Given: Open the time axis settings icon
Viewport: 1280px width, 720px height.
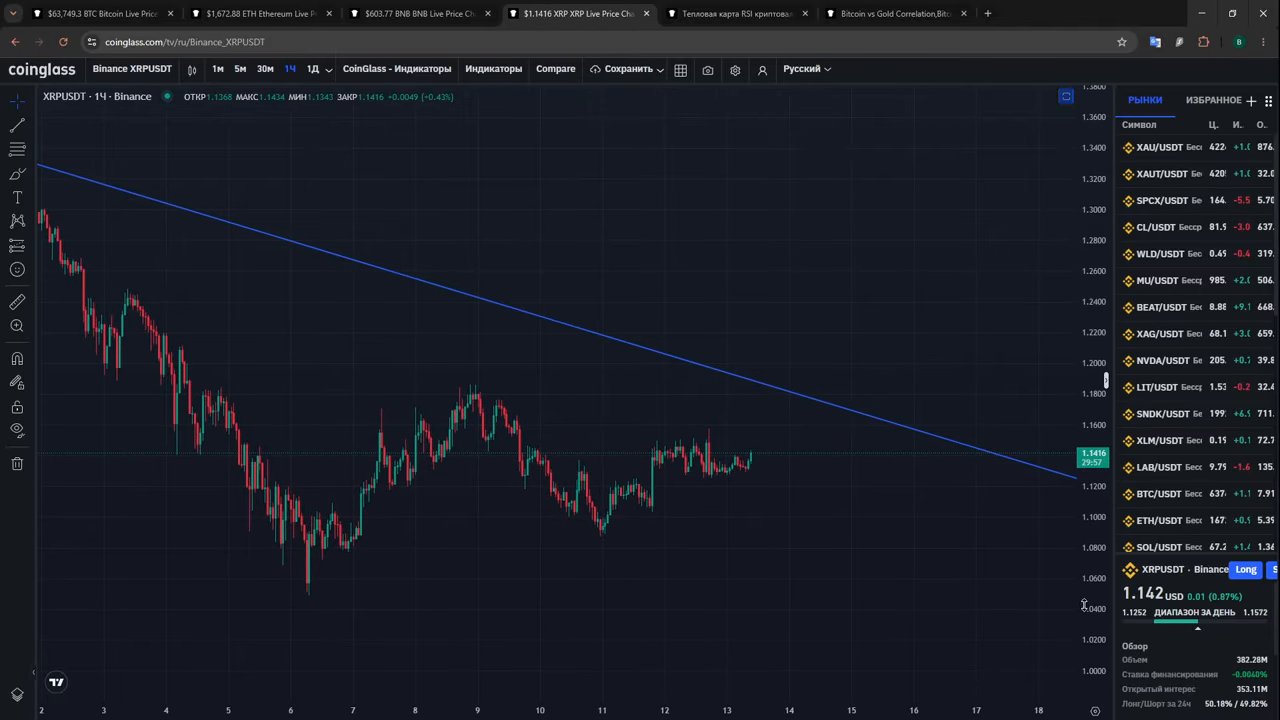Looking at the screenshot, I should [x=1095, y=711].
